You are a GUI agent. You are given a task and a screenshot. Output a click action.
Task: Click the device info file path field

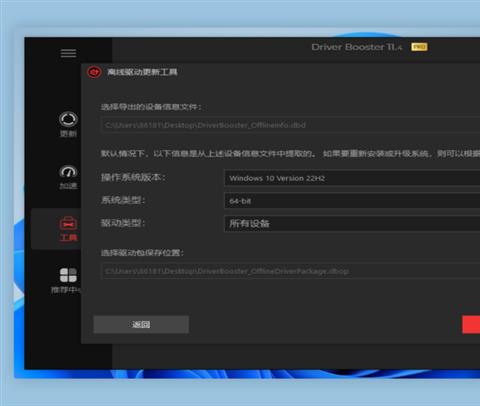click(290, 125)
